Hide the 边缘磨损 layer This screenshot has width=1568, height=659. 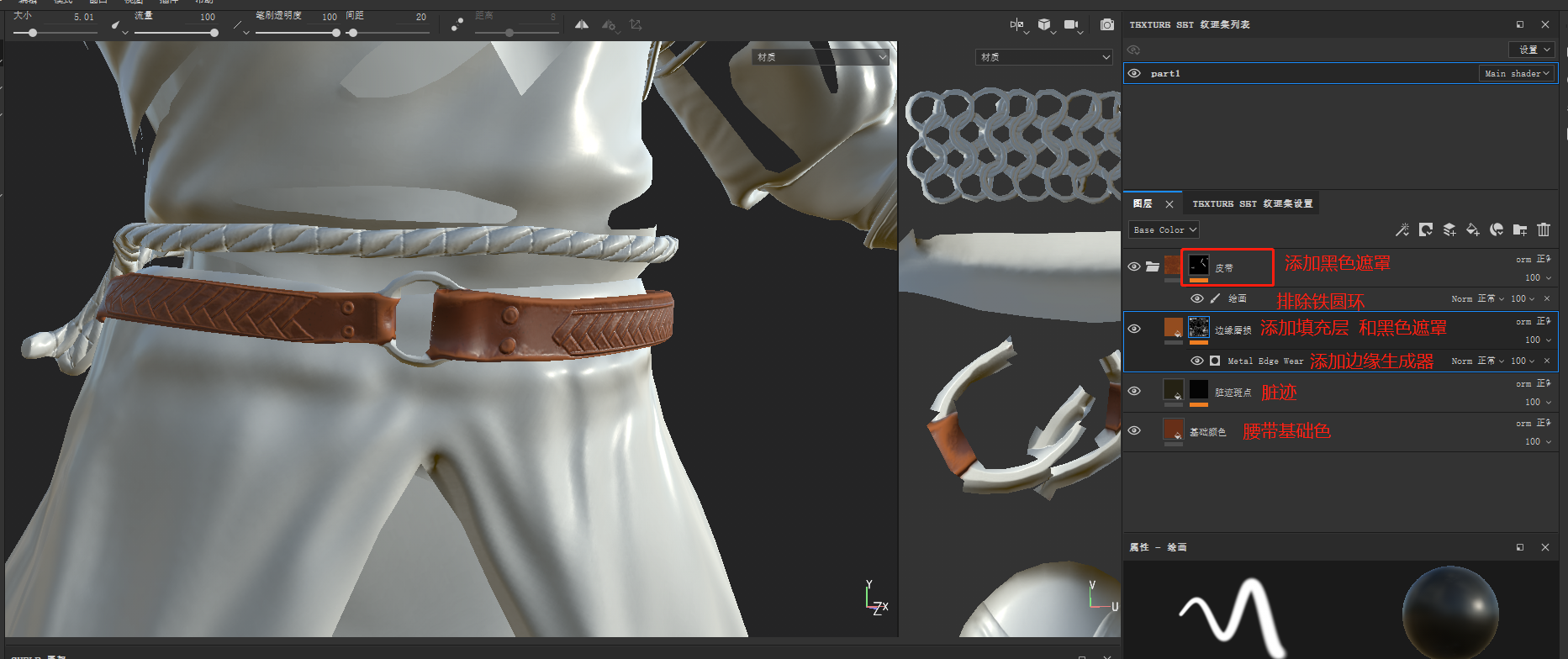pos(1134,329)
